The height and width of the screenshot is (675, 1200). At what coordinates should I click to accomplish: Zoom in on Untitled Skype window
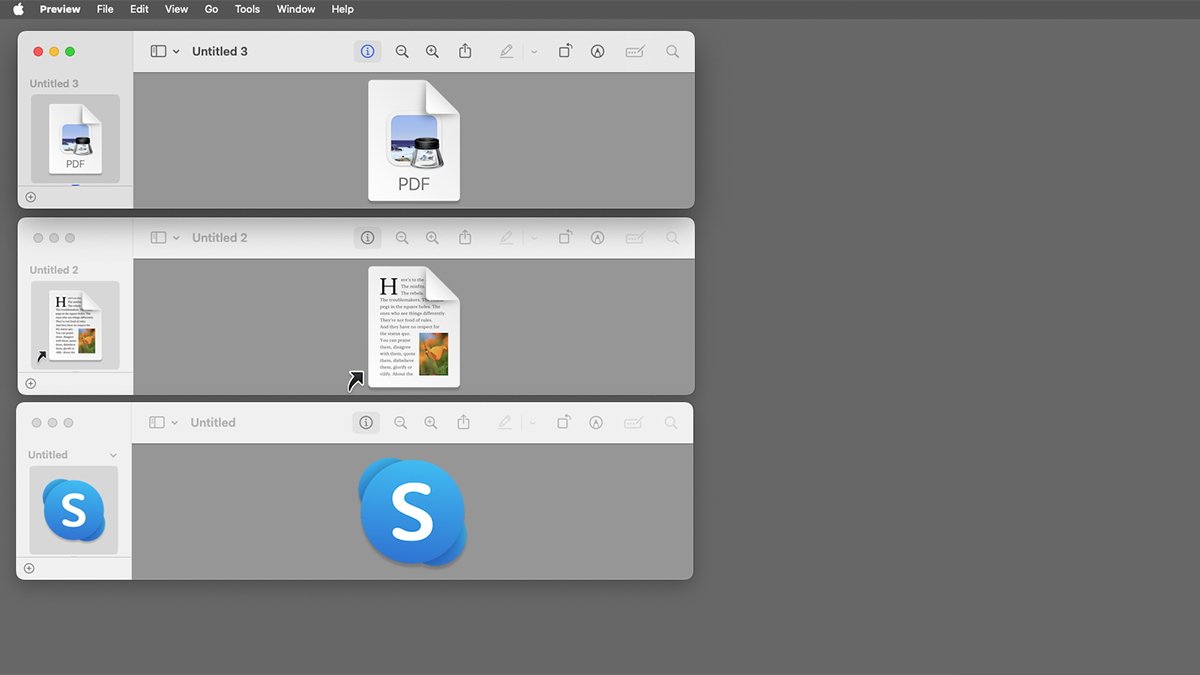click(431, 422)
